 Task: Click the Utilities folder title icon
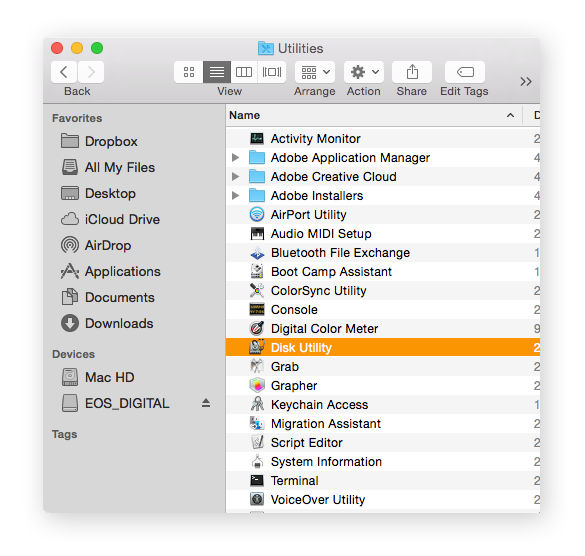[x=266, y=49]
